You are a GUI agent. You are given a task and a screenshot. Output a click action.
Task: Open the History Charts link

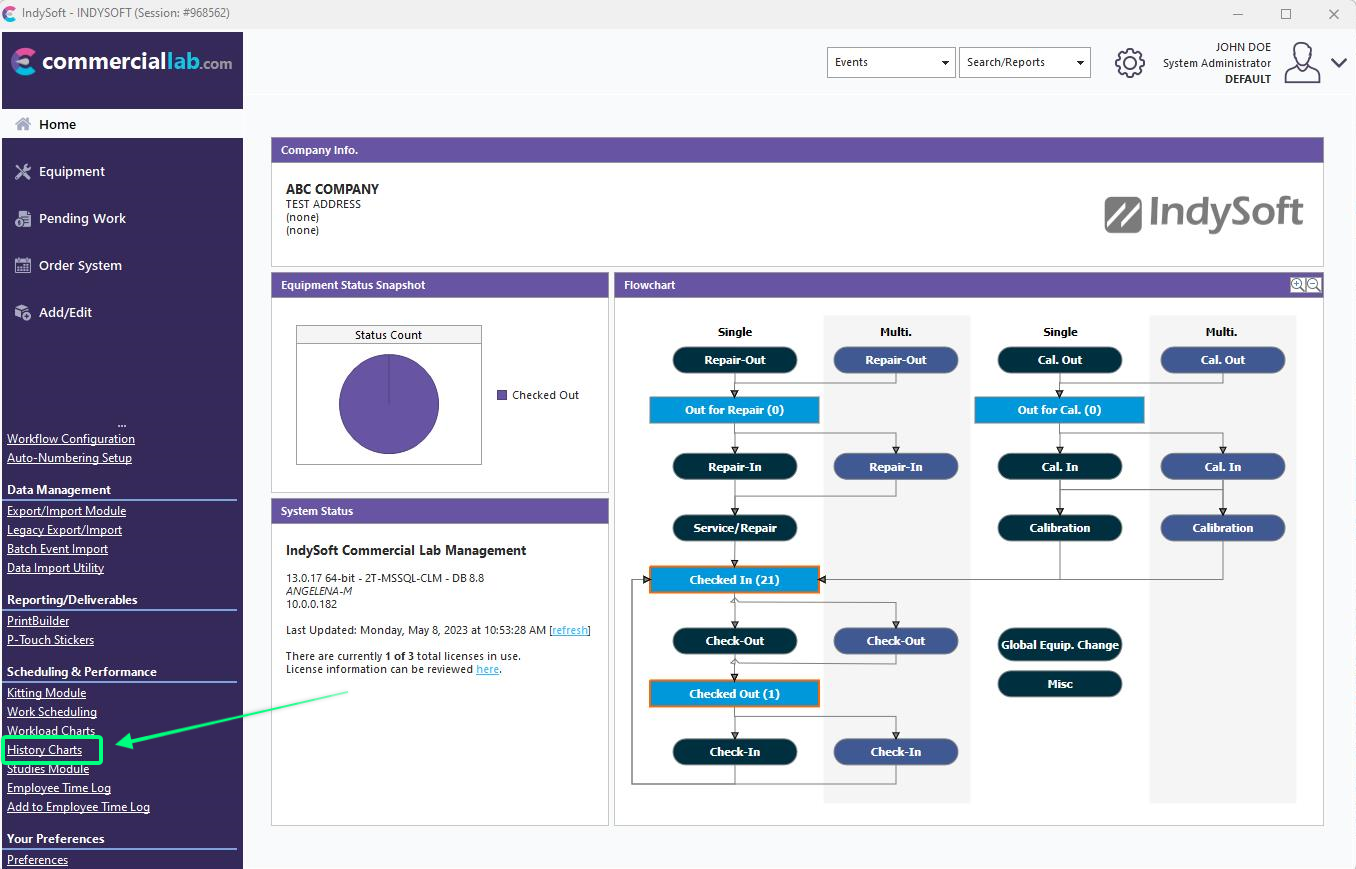45,750
